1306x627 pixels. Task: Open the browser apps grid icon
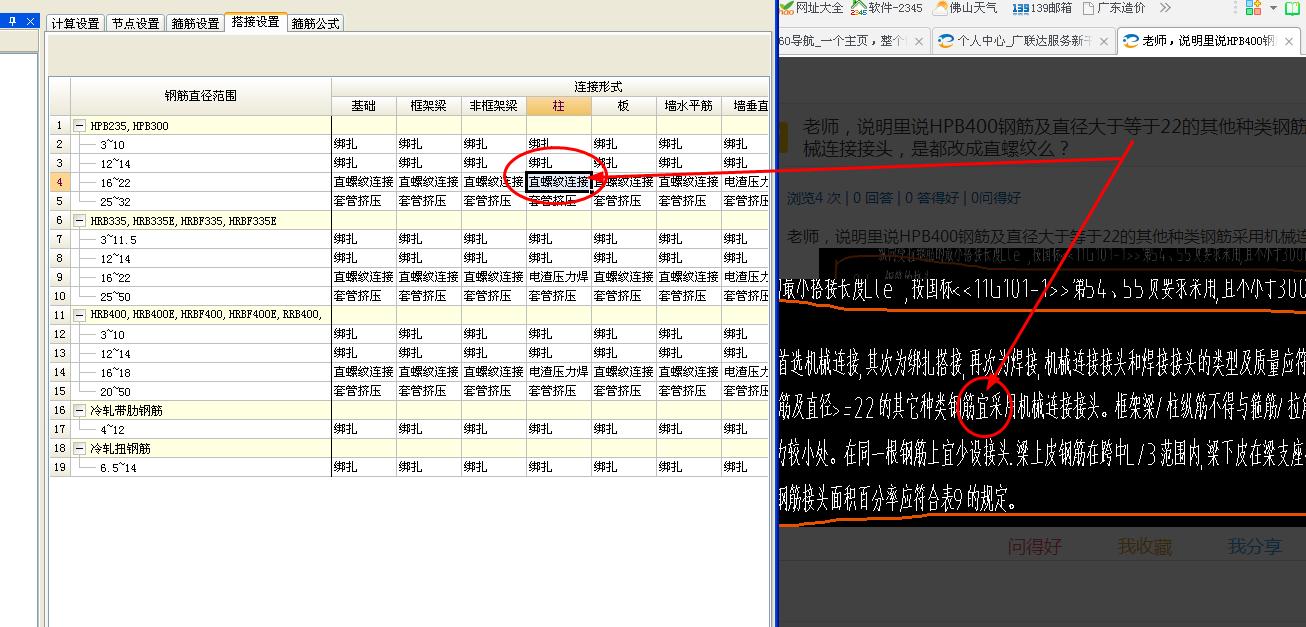pos(1253,8)
